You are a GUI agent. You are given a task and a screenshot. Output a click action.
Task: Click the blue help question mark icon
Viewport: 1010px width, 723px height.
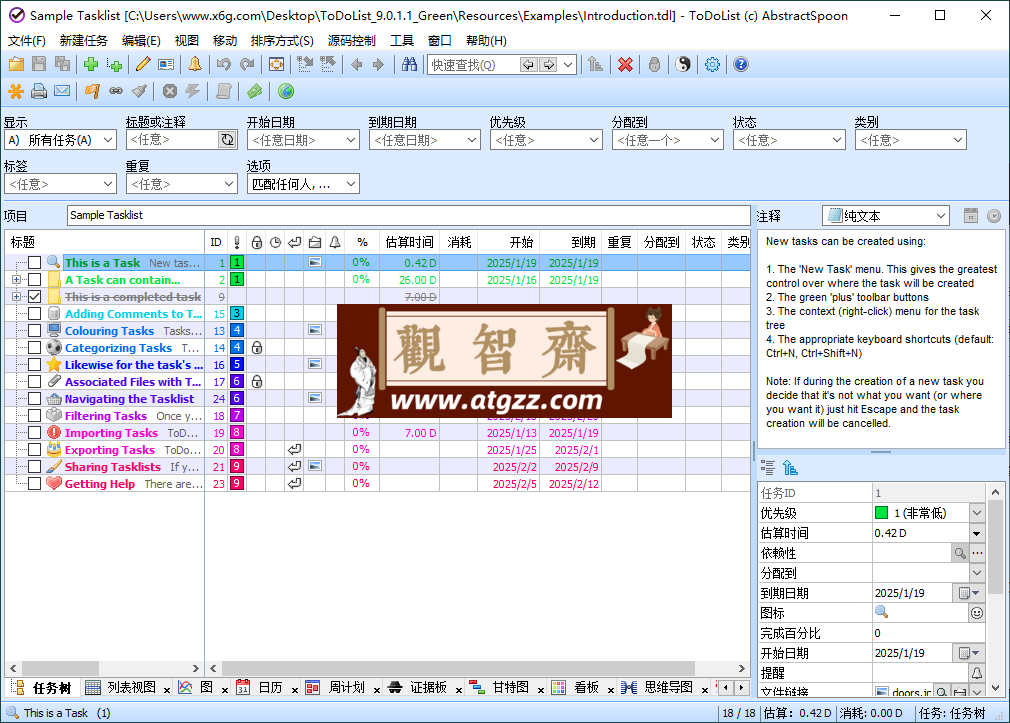click(741, 64)
